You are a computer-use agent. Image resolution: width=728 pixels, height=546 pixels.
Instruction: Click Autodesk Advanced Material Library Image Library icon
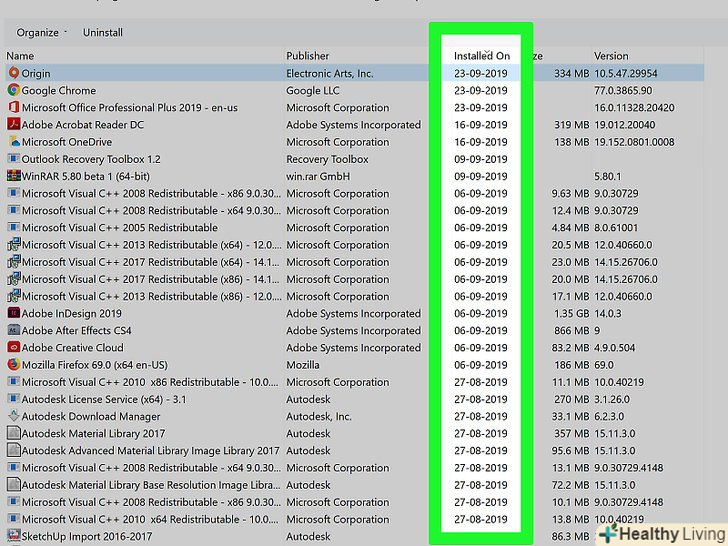[x=13, y=450]
